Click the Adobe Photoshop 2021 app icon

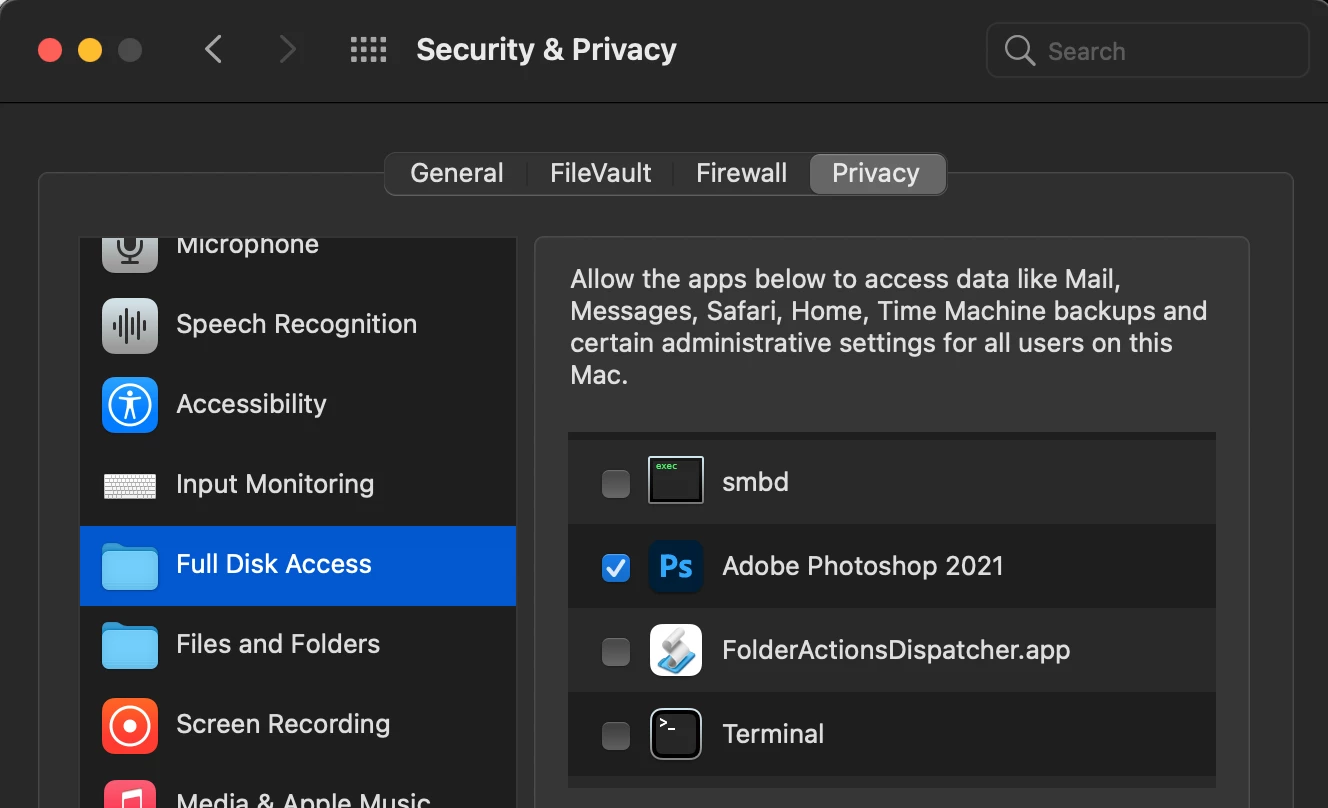(x=676, y=567)
